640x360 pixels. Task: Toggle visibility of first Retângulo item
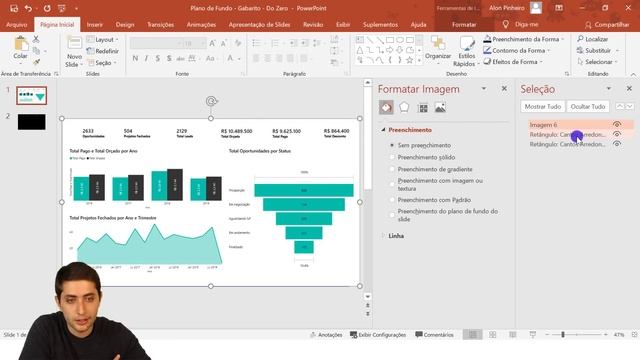coord(617,134)
